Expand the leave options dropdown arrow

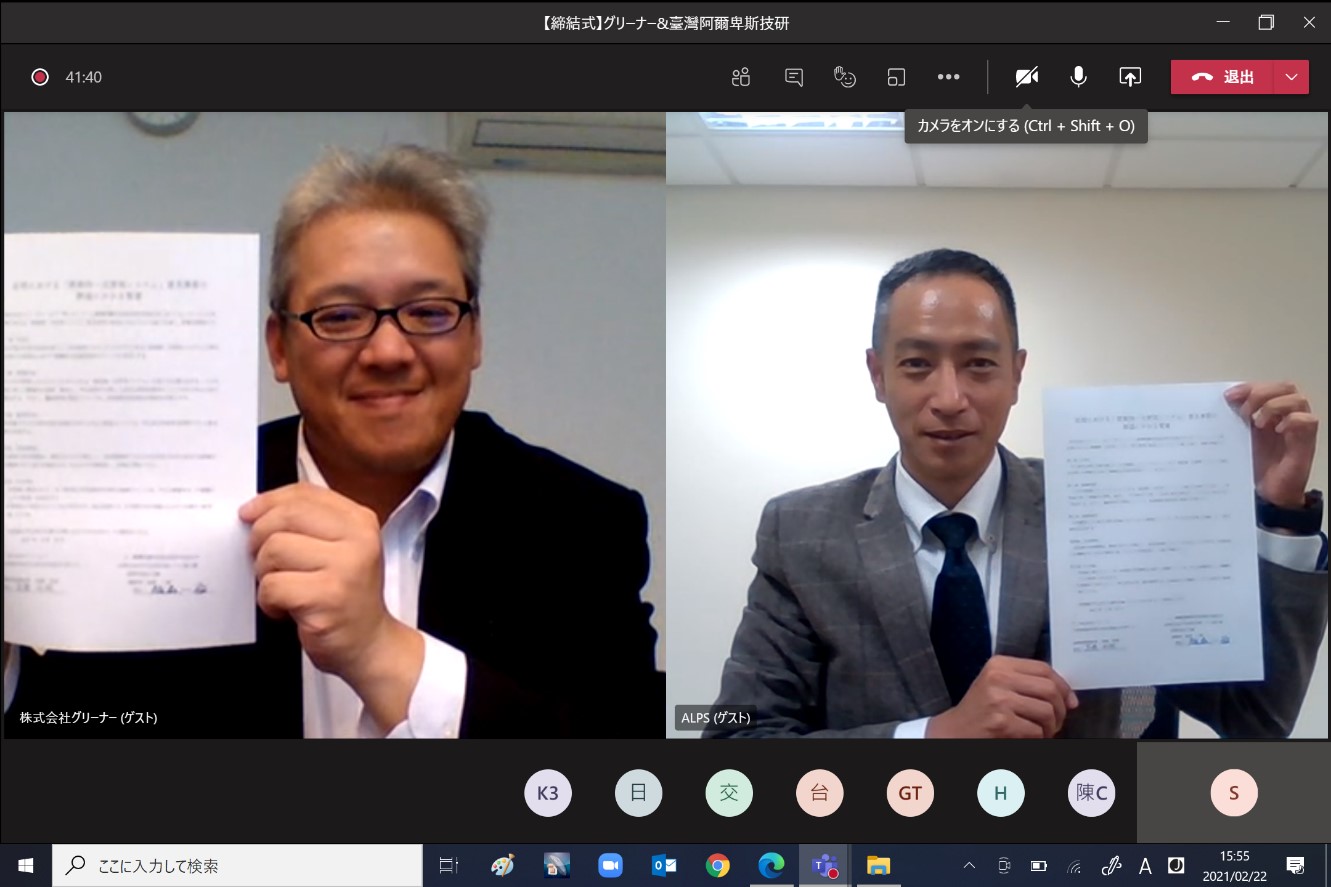(x=1291, y=77)
